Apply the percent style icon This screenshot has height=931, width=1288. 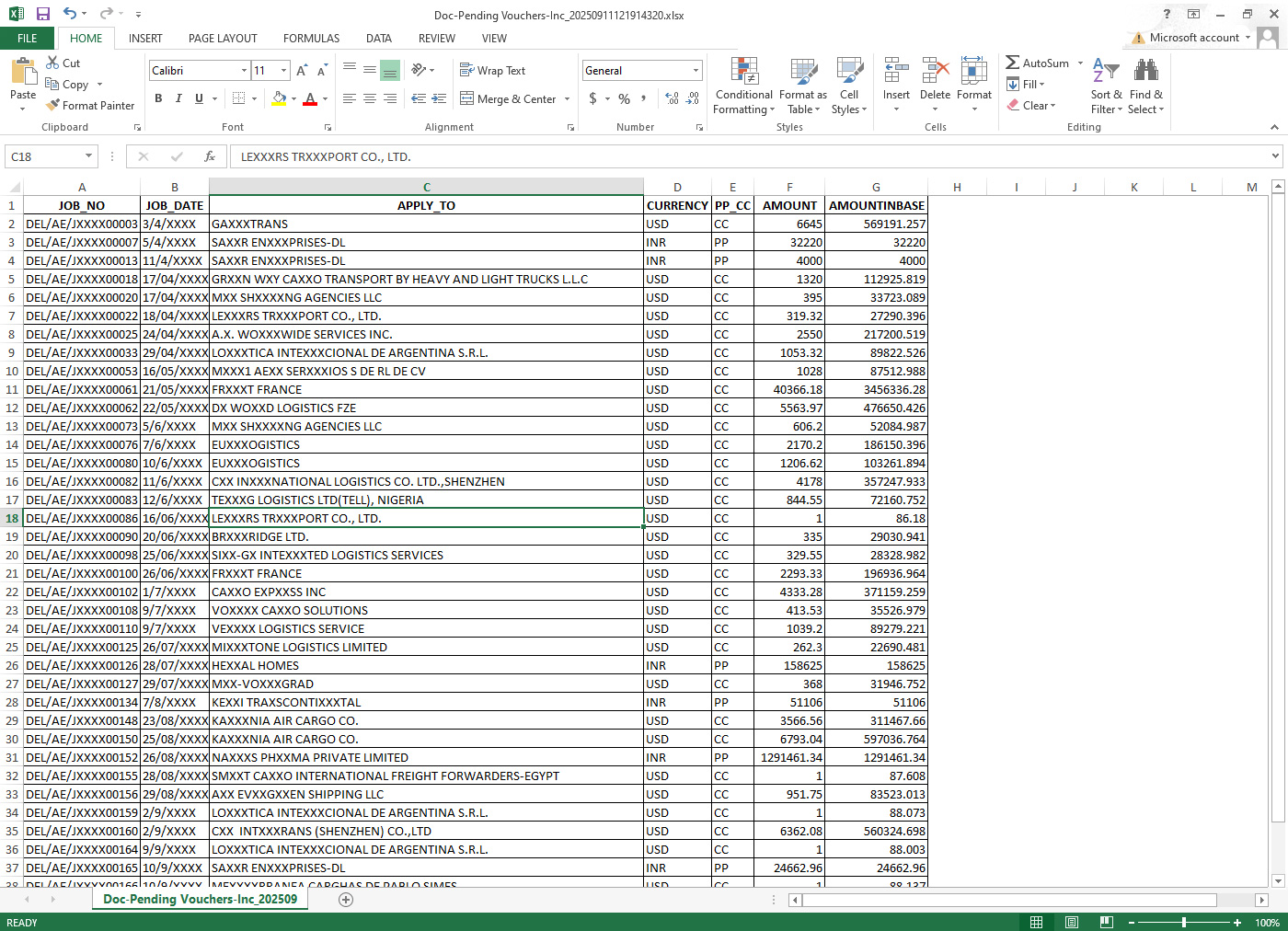click(x=625, y=98)
